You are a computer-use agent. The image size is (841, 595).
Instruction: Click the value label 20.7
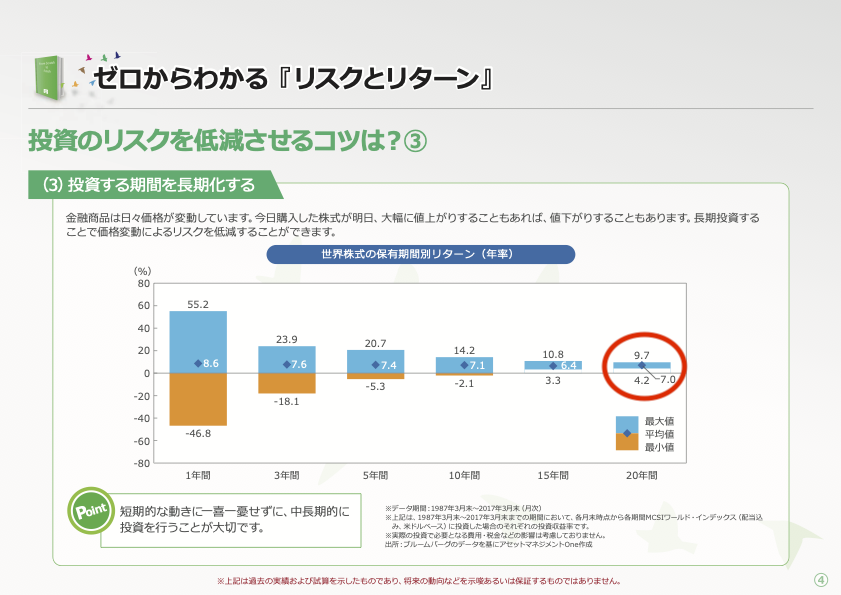point(375,343)
